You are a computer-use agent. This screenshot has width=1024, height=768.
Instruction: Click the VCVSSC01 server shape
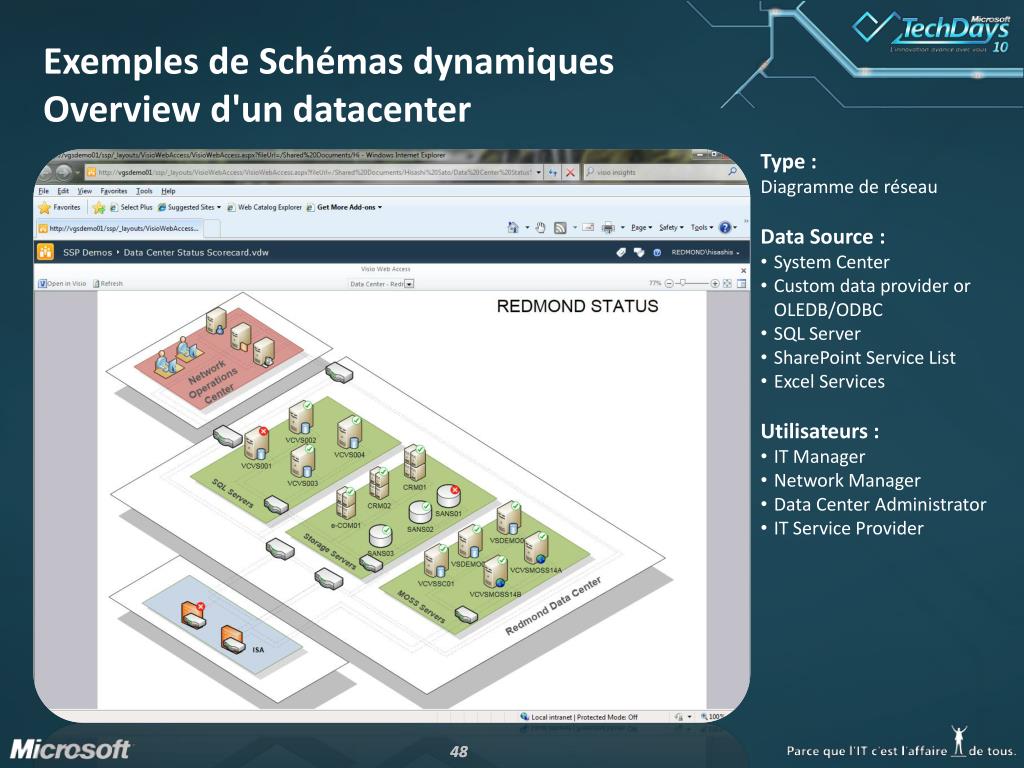click(436, 562)
